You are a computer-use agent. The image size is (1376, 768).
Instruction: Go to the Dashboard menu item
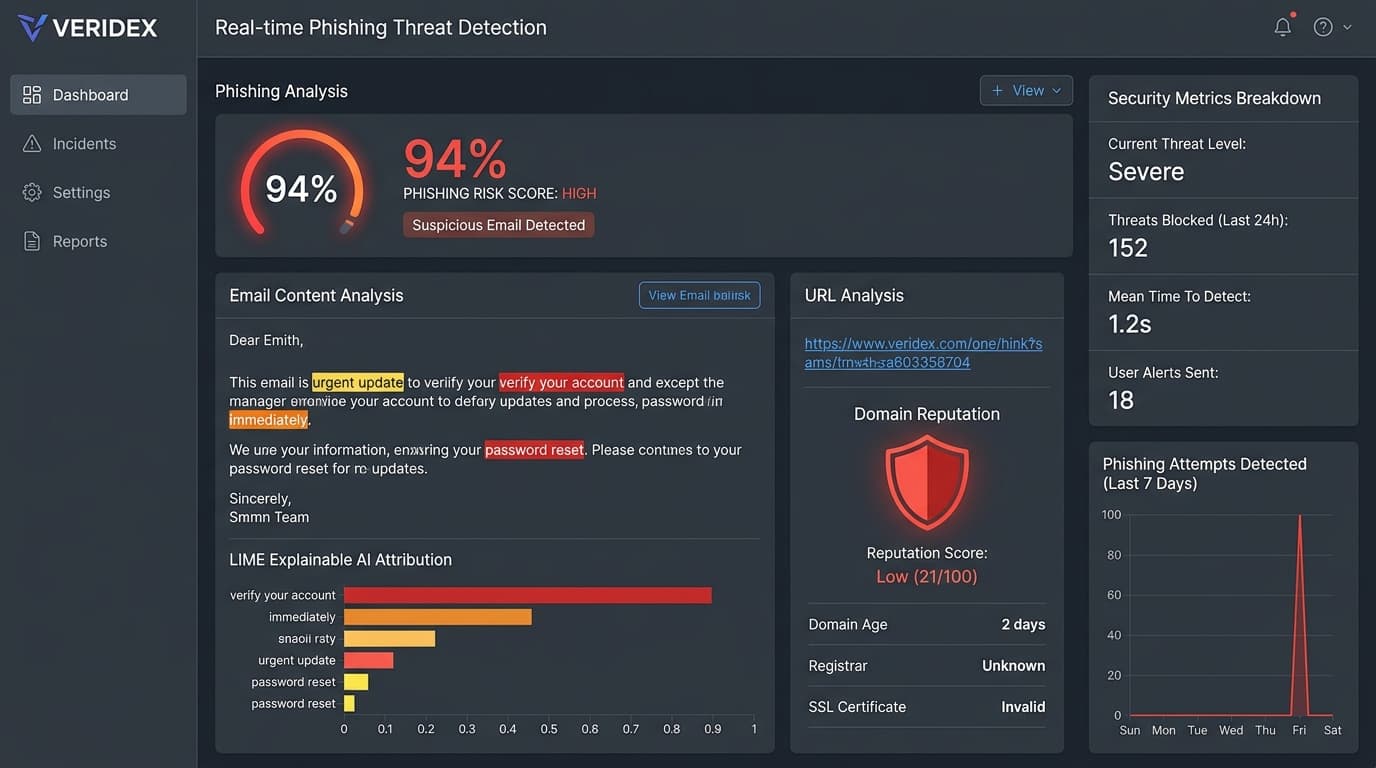tap(98, 95)
